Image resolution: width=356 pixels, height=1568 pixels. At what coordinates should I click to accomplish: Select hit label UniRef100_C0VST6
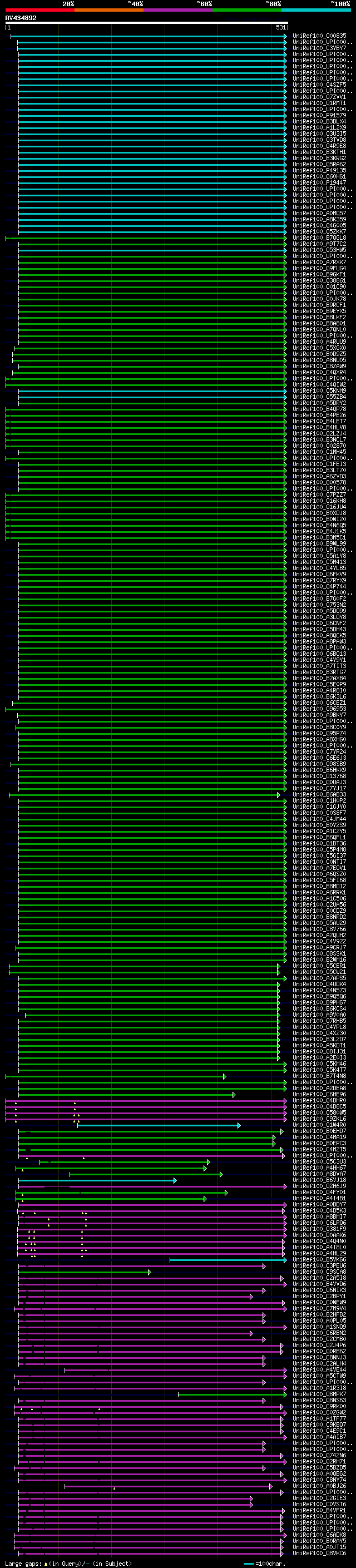(x=319, y=1505)
